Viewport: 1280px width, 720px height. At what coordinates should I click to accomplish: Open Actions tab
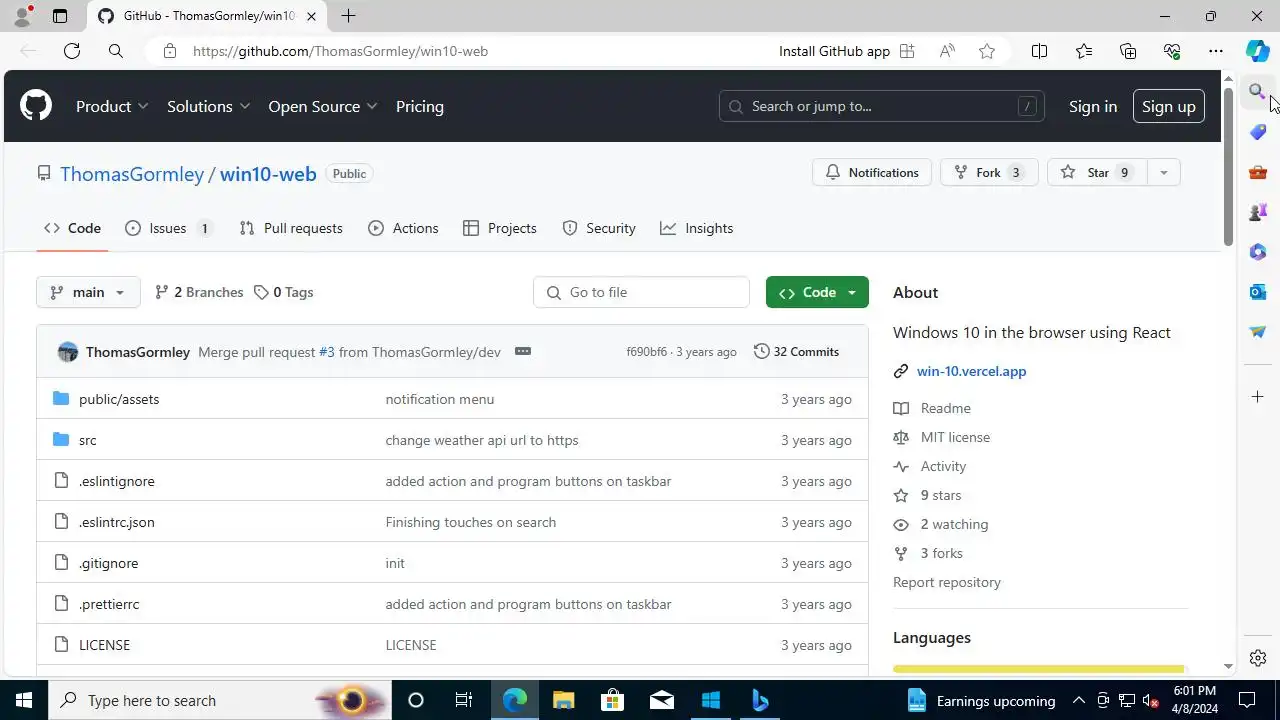[x=403, y=228]
